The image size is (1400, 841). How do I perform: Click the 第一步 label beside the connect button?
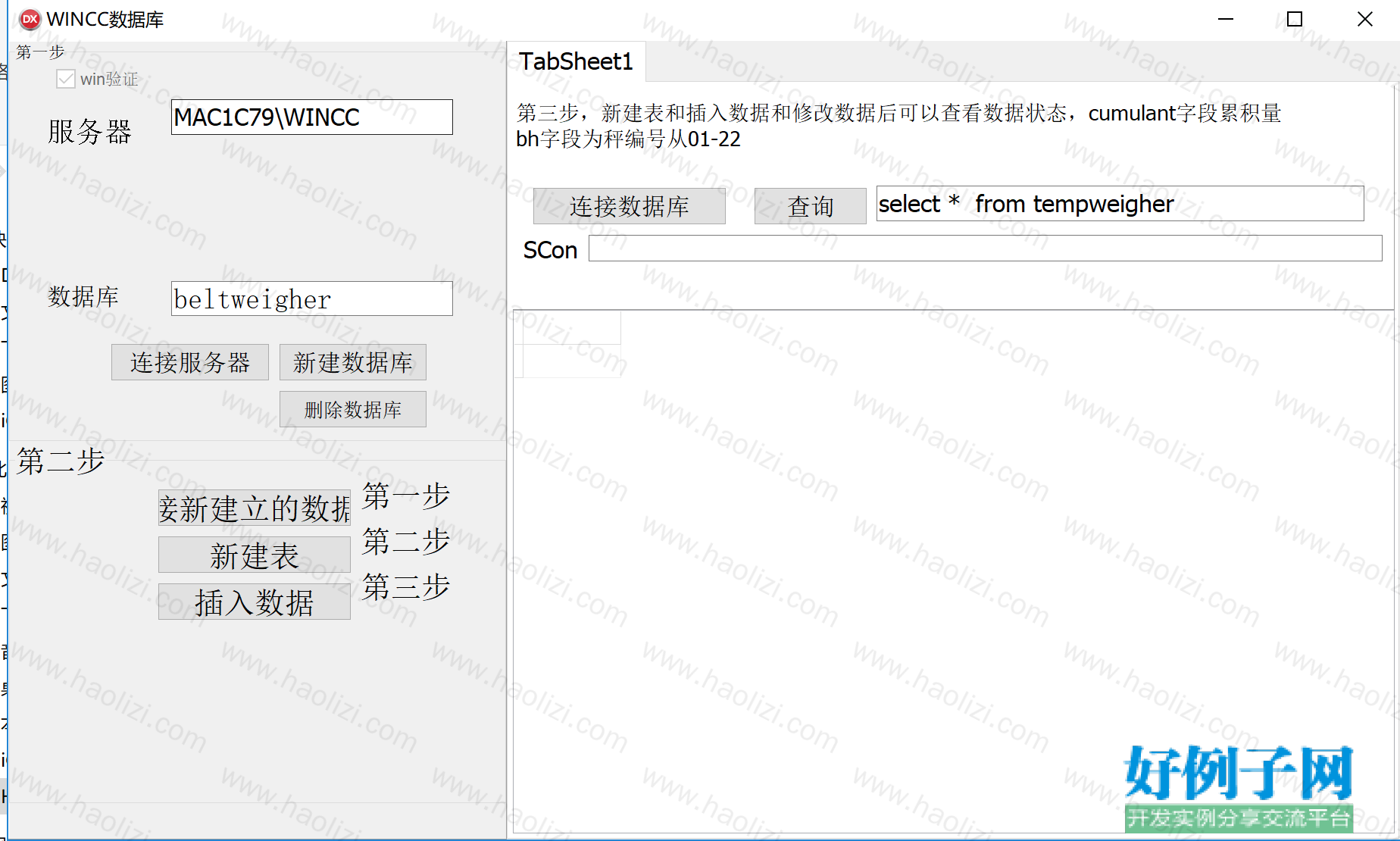click(406, 496)
